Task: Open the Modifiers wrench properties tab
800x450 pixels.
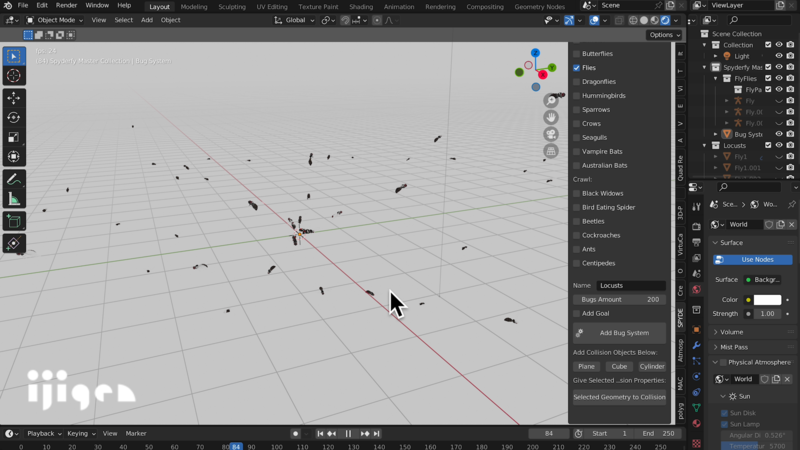Action: [696, 345]
